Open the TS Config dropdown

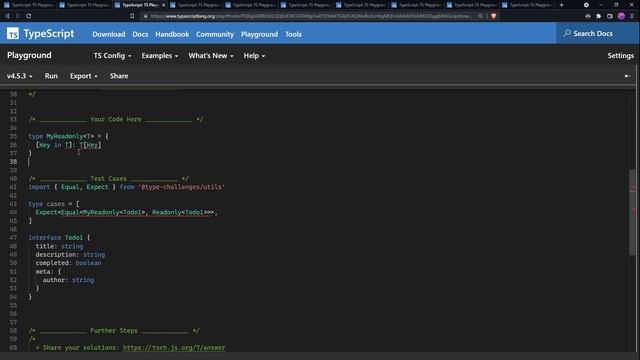tap(112, 56)
